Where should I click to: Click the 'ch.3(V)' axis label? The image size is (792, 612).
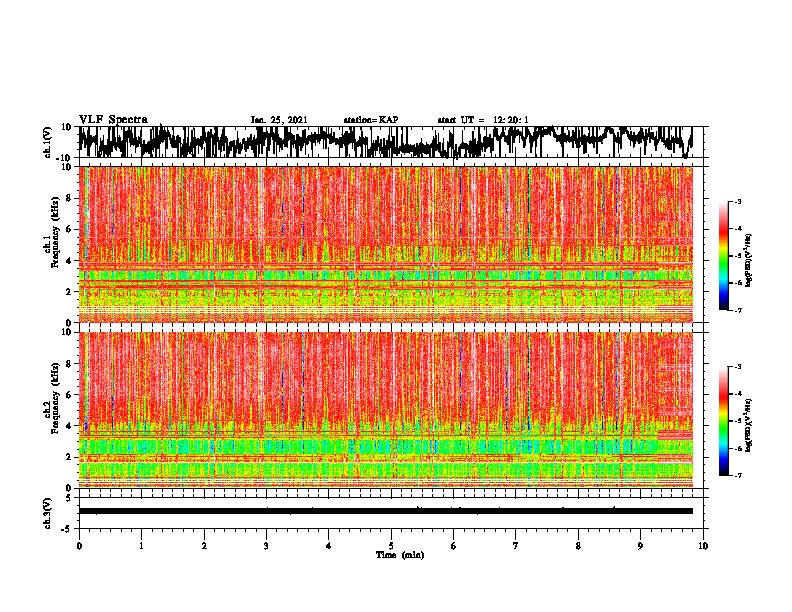pyautogui.click(x=48, y=513)
